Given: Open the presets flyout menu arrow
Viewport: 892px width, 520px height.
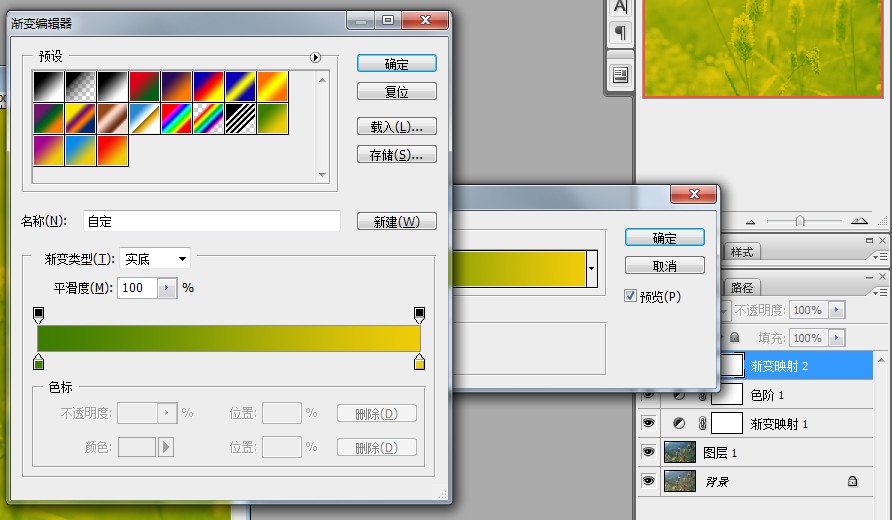Looking at the screenshot, I should coord(316,58).
